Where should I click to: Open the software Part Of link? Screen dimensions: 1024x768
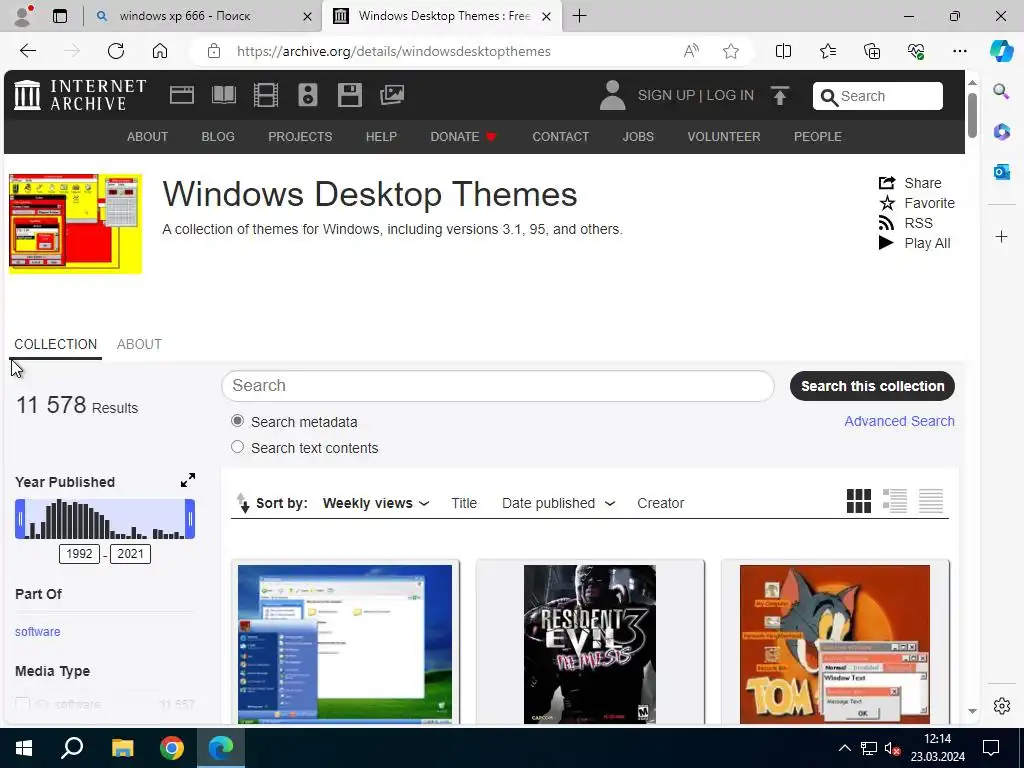(37, 632)
